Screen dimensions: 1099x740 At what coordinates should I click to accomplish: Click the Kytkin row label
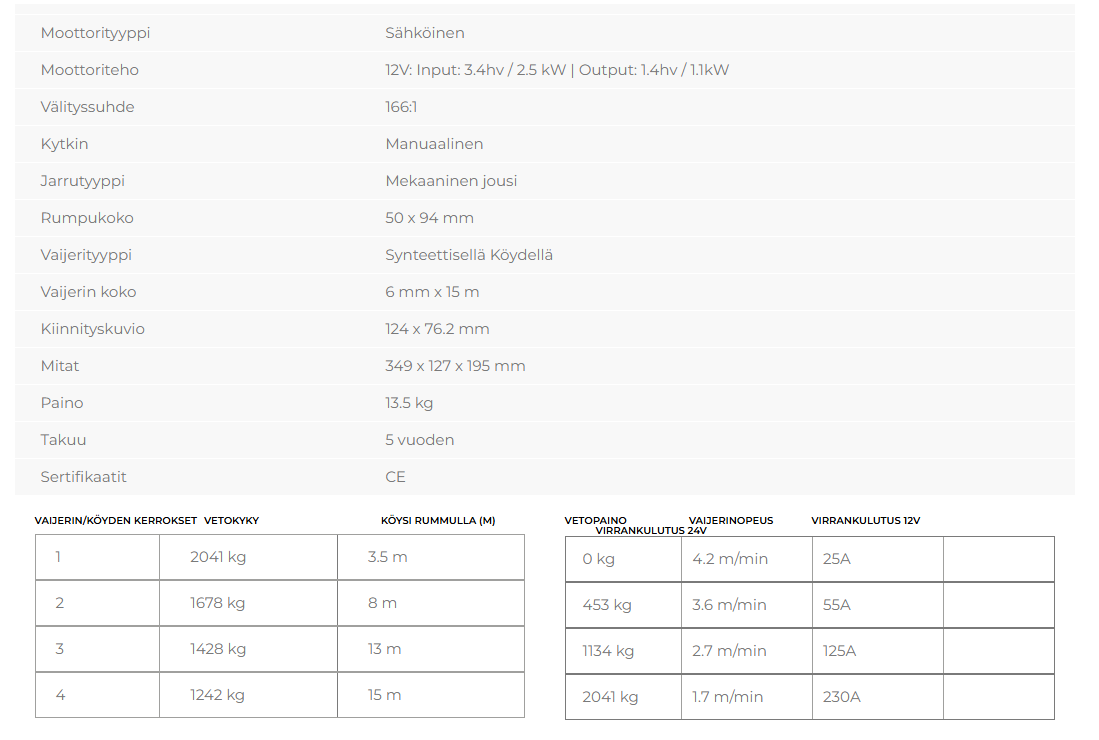pyautogui.click(x=64, y=144)
